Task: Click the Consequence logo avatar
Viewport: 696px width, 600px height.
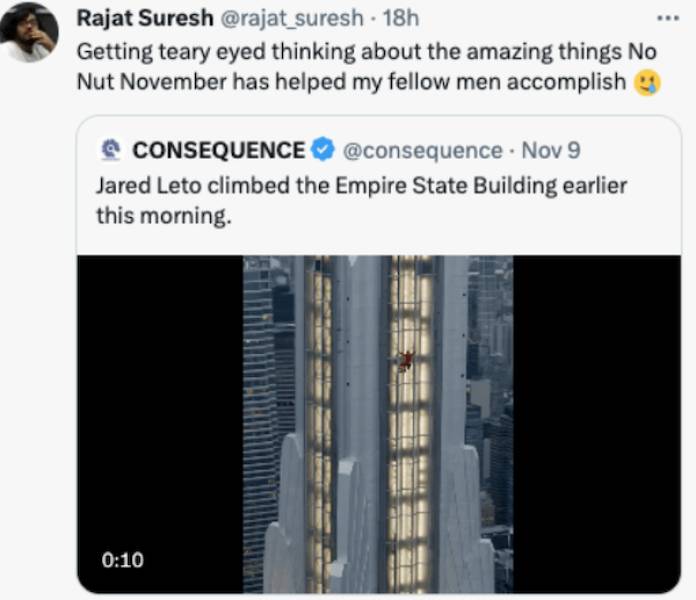Action: [x=109, y=151]
